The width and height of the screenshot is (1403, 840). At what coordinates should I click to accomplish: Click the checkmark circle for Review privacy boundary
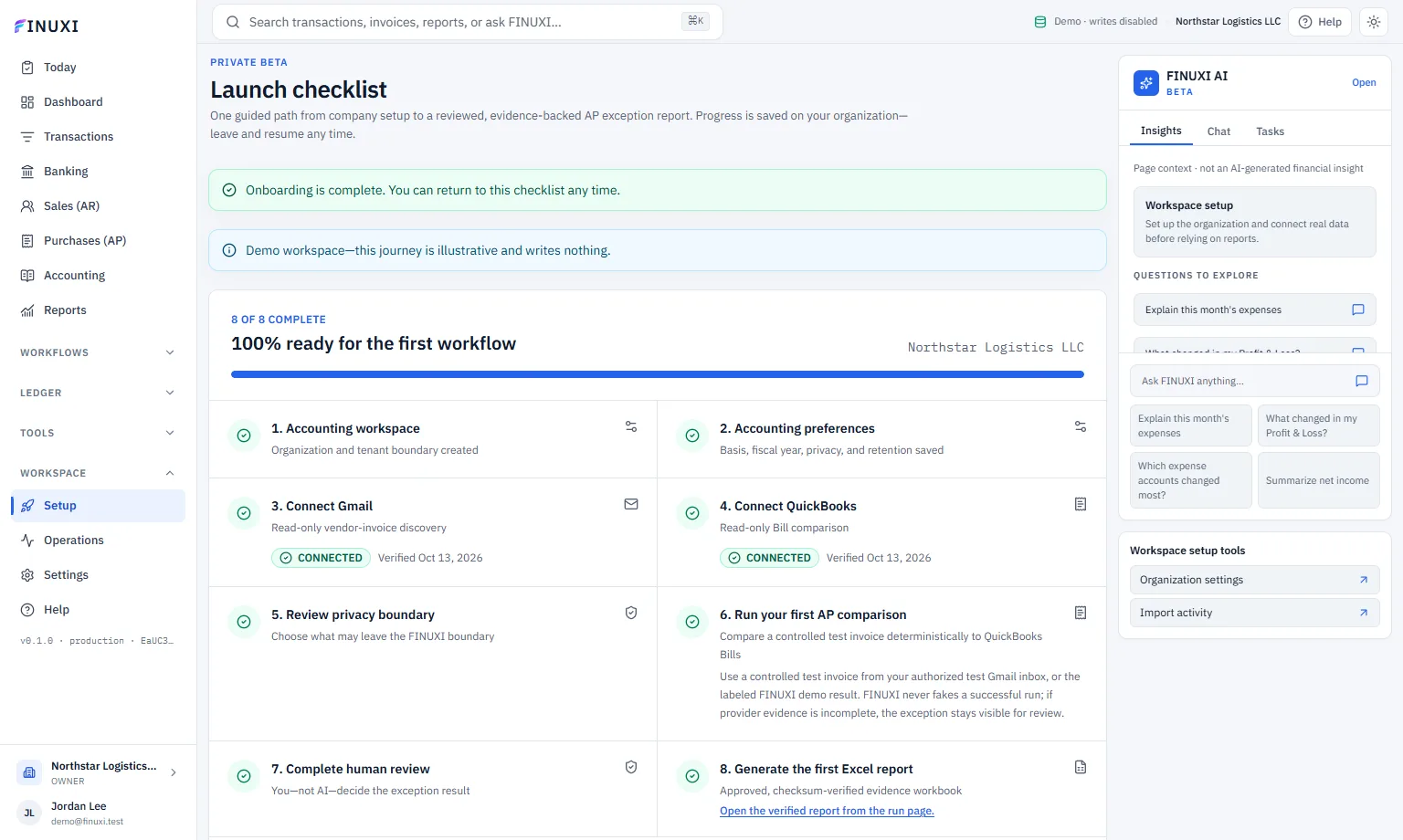click(x=244, y=622)
